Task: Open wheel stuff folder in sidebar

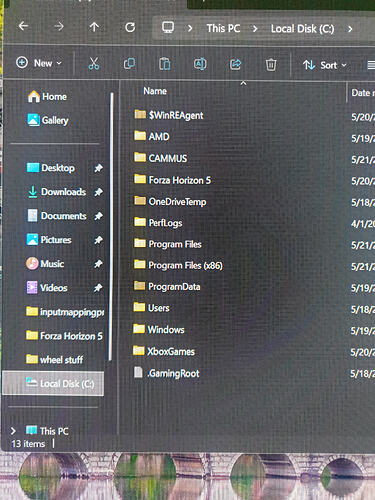Action: tap(54, 360)
